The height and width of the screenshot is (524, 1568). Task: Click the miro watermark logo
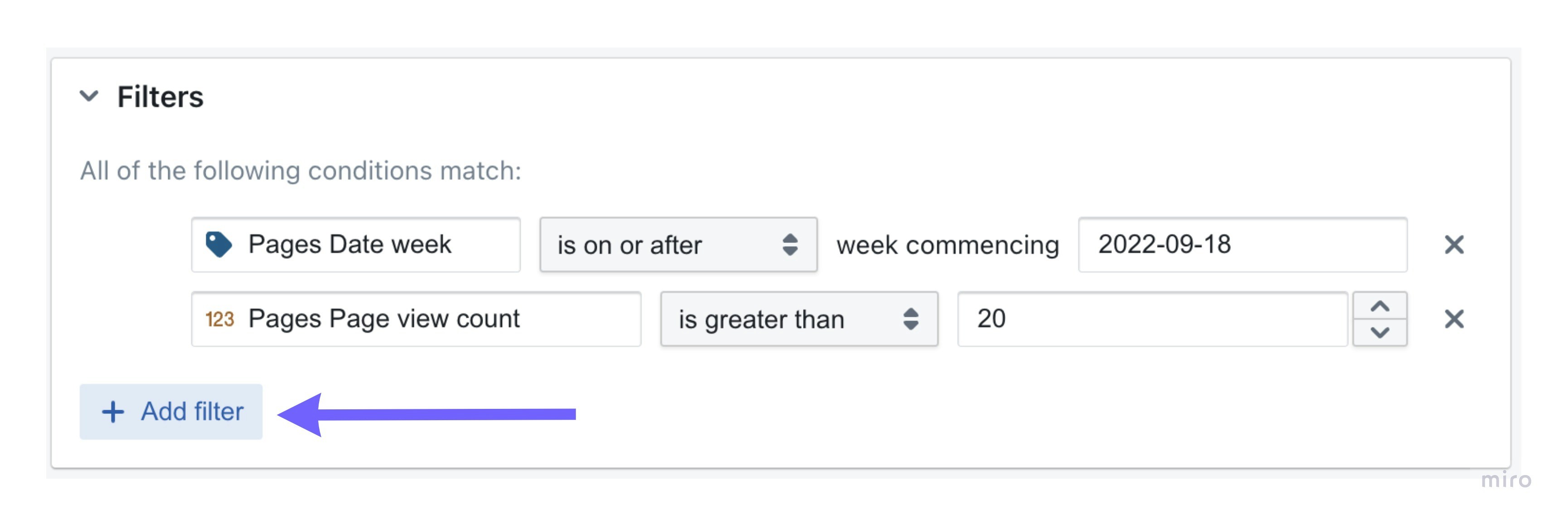pos(1506,480)
